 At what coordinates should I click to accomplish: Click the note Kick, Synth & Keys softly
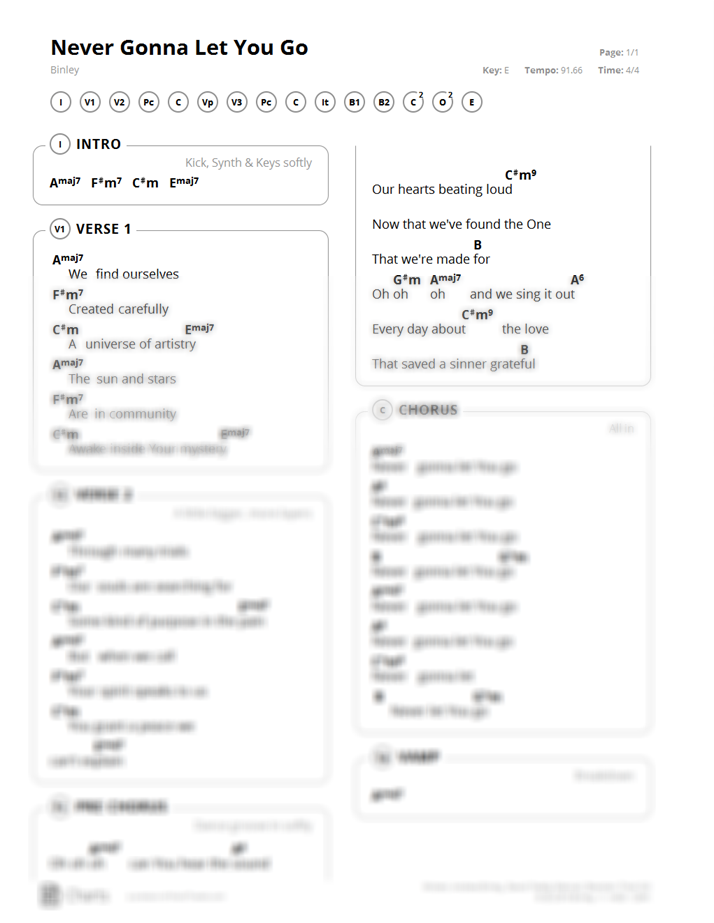pyautogui.click(x=248, y=162)
